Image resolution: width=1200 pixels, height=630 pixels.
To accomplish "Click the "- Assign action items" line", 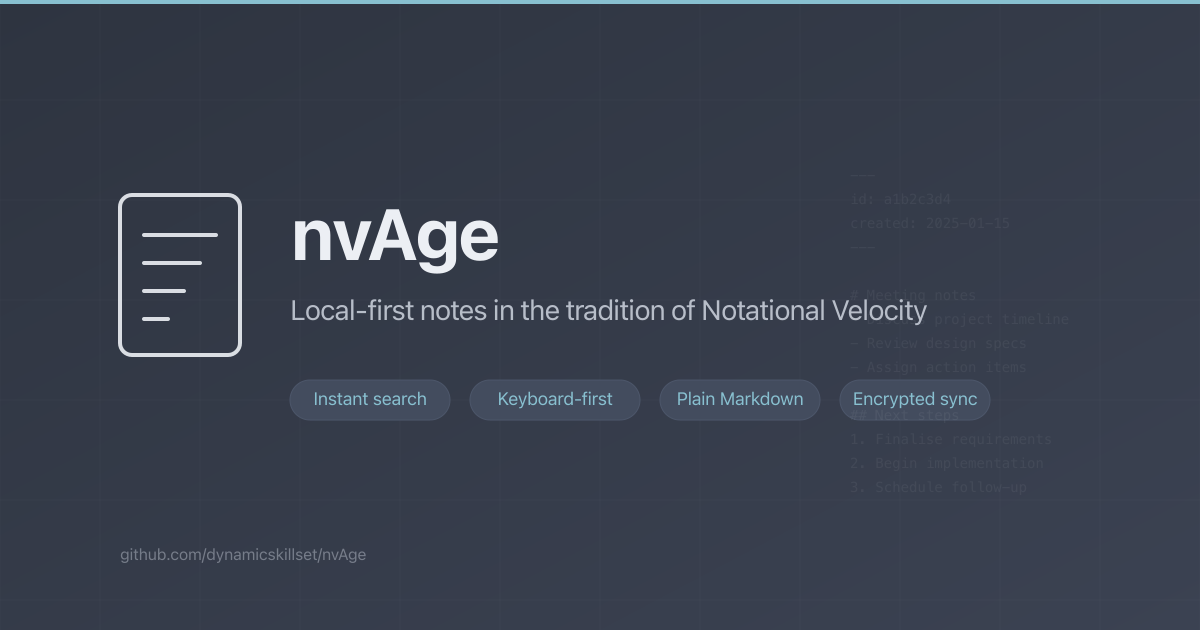I will 938,368.
